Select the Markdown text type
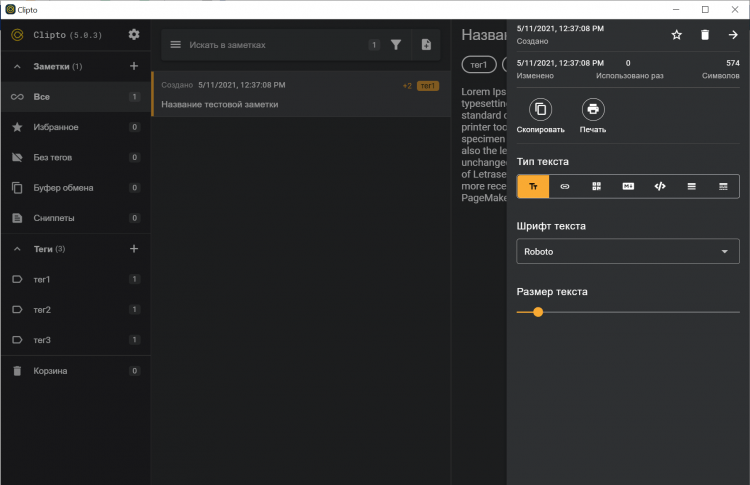Screen dimensions: 750x485 pyautogui.click(x=628, y=186)
